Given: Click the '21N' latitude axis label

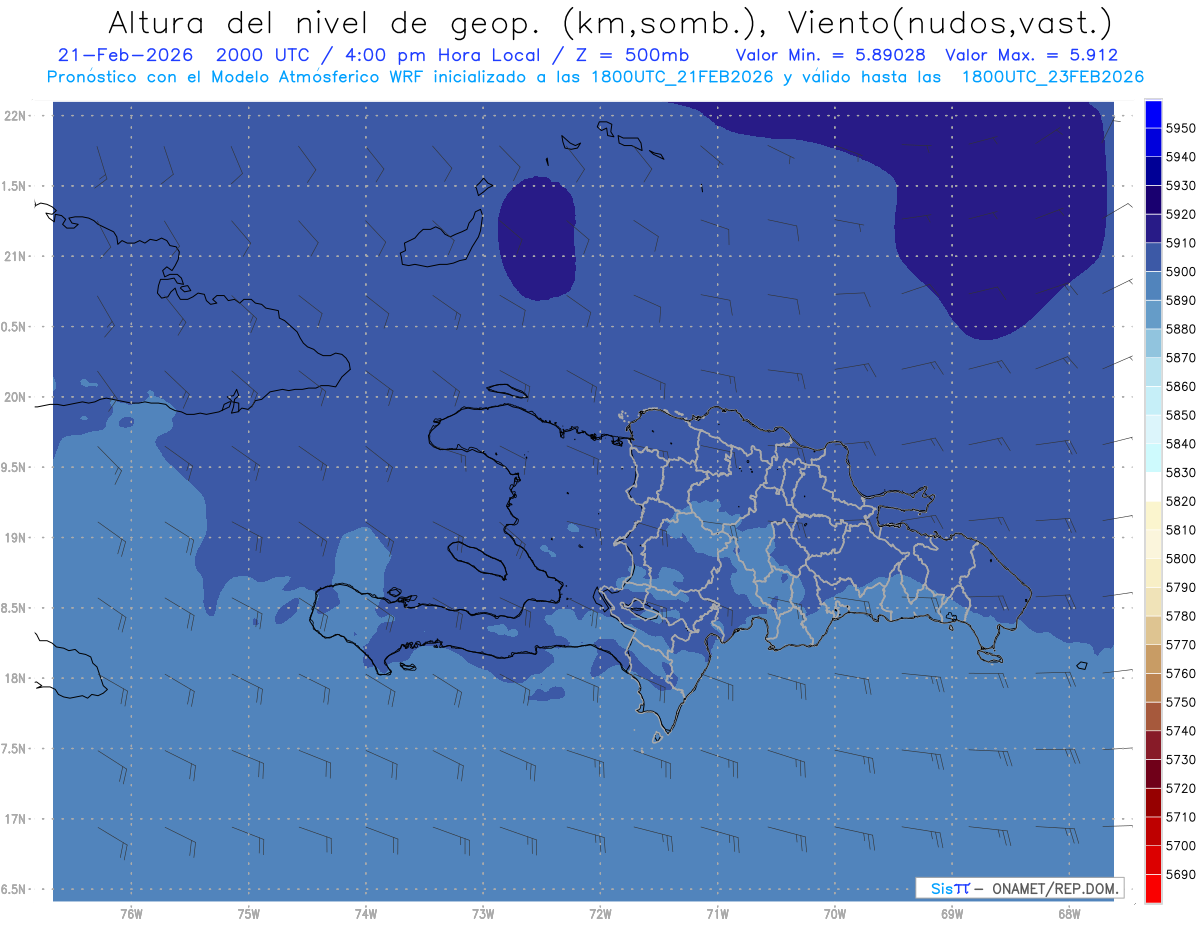Looking at the screenshot, I should (16, 257).
